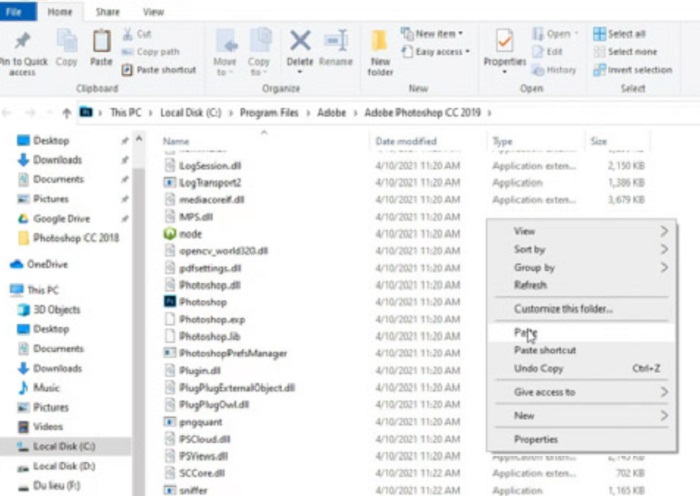Expand Give access to submenu
The width and height of the screenshot is (700, 496).
coord(581,392)
